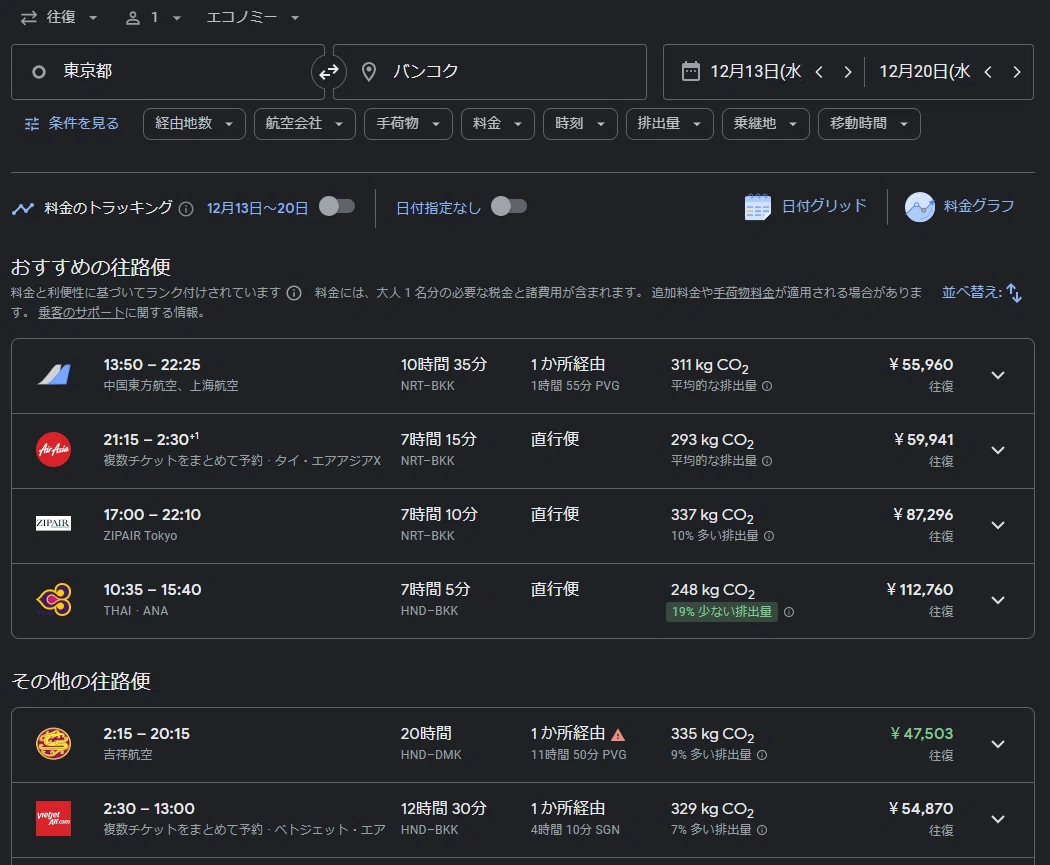Click the AirAsia airline logo

(54, 449)
